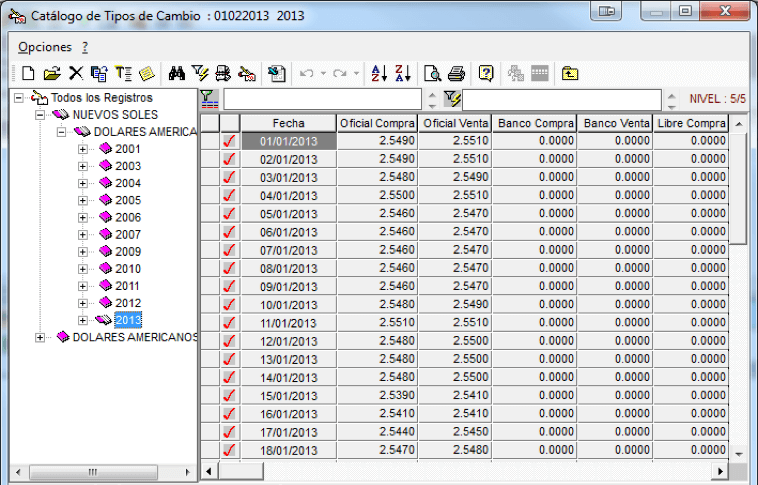Collapse the NUEVOS SOLES tree node
Image resolution: width=758 pixels, height=485 pixels.
(x=40, y=115)
